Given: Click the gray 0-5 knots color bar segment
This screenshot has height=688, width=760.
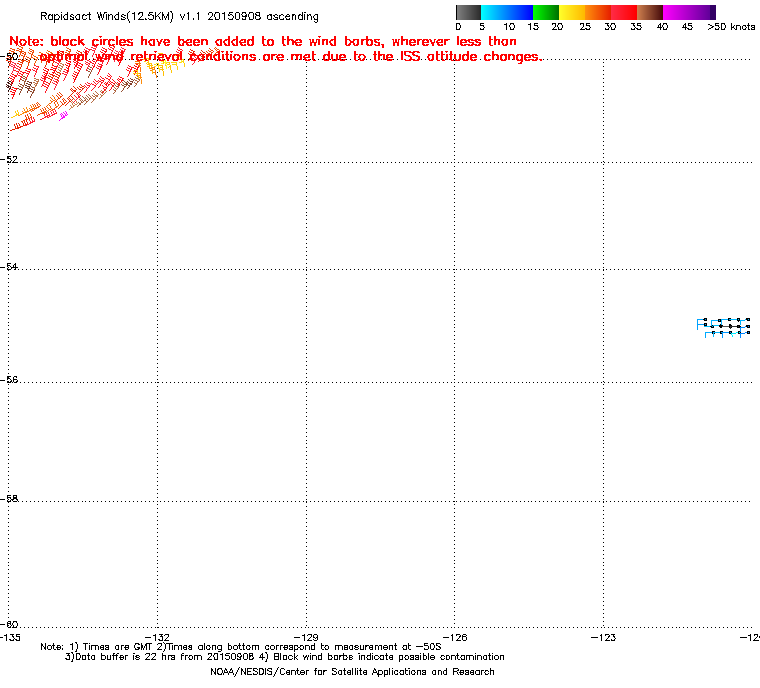Looking at the screenshot, I should point(468,12).
